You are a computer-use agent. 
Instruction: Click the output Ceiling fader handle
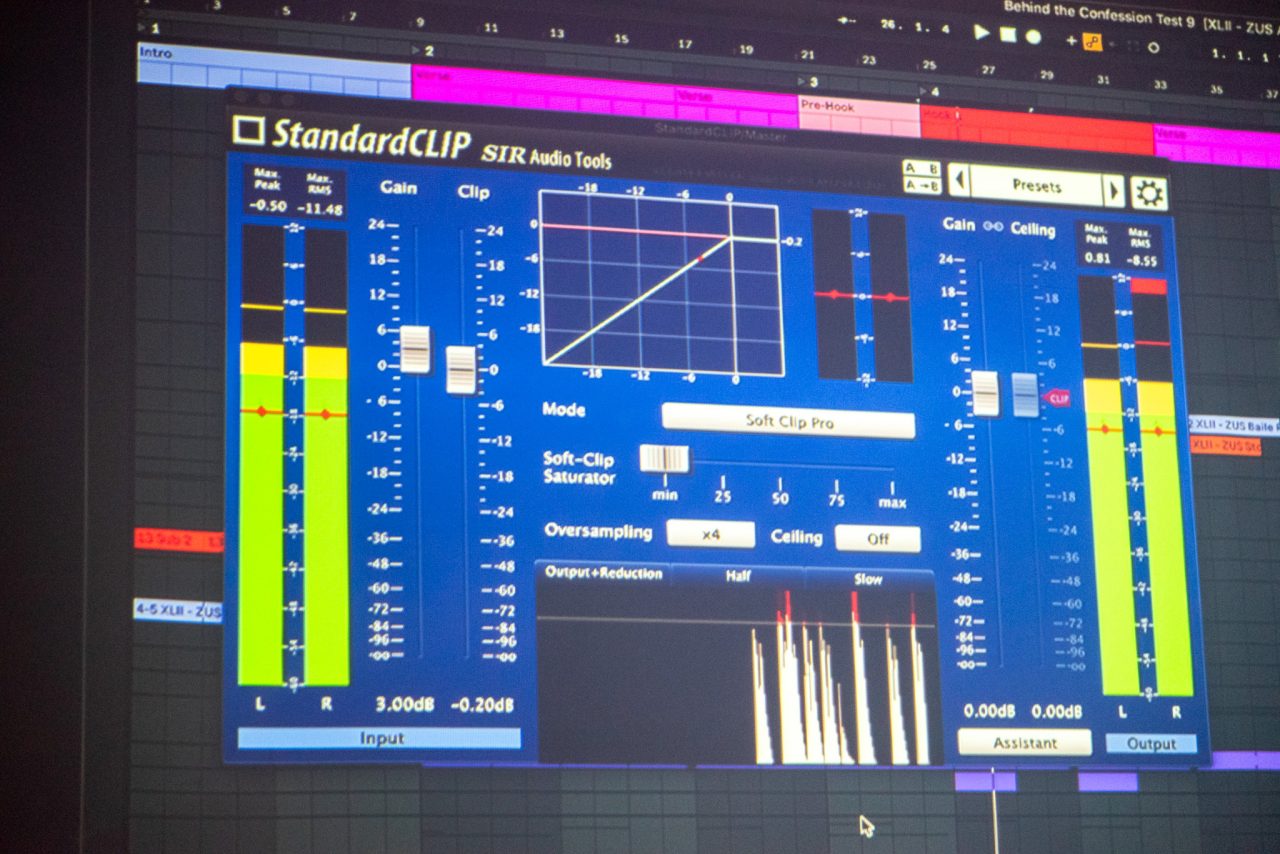pos(1025,395)
